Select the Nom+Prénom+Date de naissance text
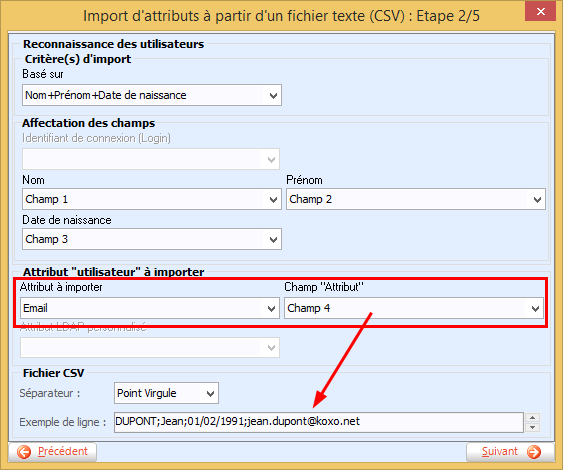Screen dimensions: 563x470 (106, 95)
